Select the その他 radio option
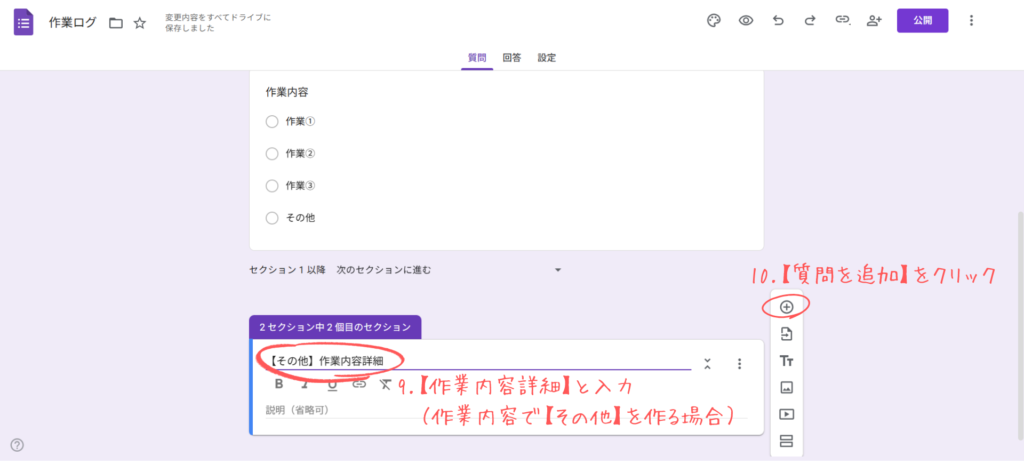1024x464 pixels. coord(272,218)
